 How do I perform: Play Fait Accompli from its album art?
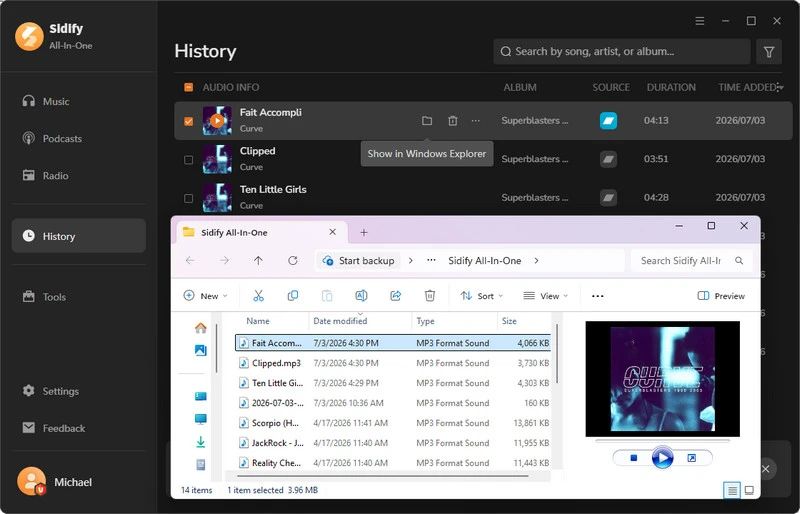[217, 121]
